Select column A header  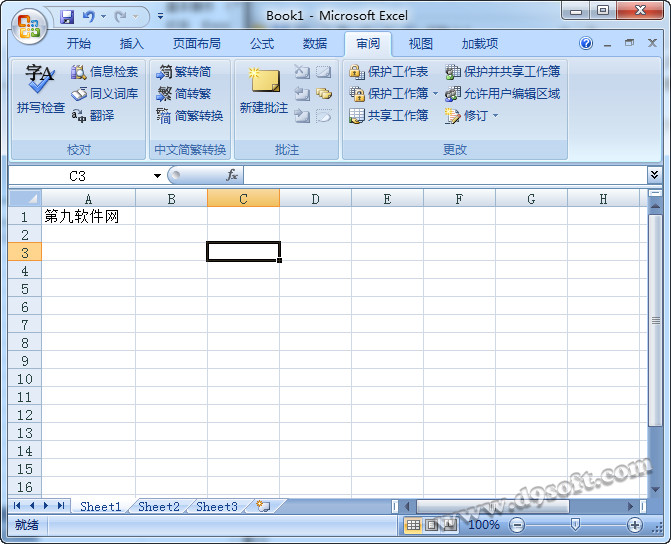click(x=88, y=199)
